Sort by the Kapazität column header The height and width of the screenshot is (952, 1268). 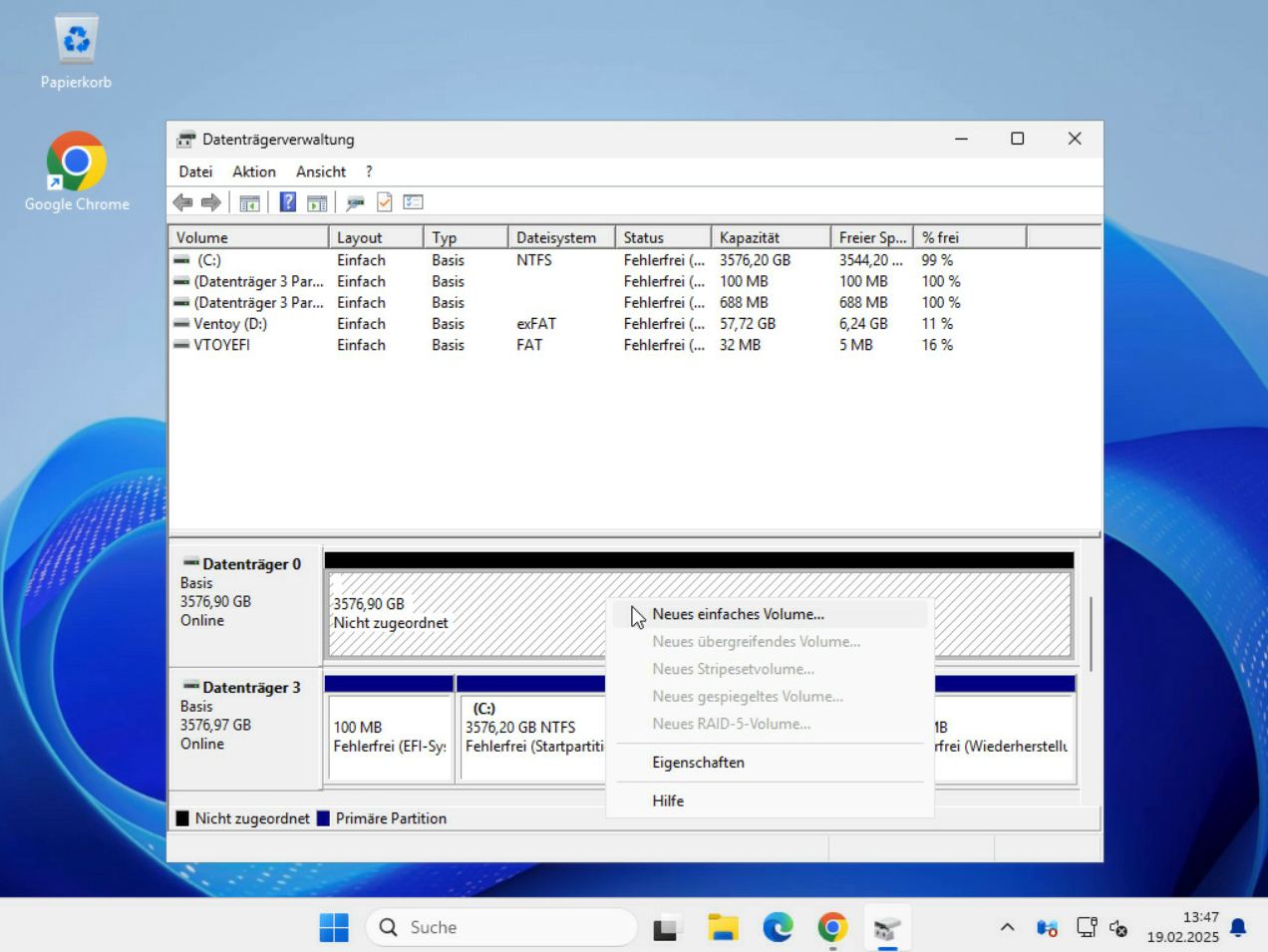(771, 237)
